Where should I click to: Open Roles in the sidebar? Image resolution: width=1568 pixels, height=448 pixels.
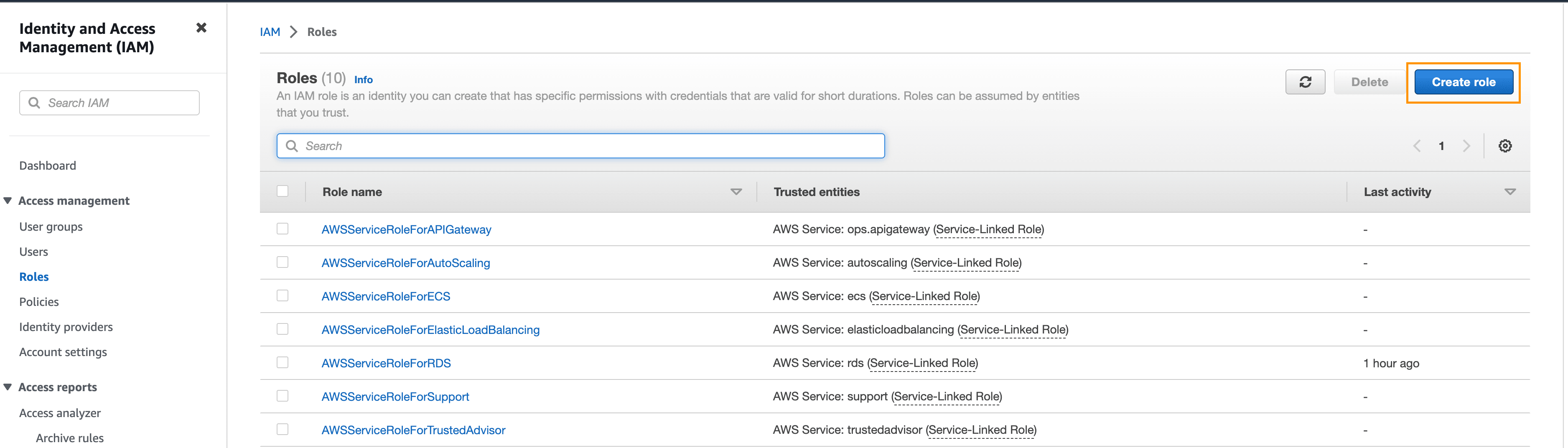(x=34, y=277)
